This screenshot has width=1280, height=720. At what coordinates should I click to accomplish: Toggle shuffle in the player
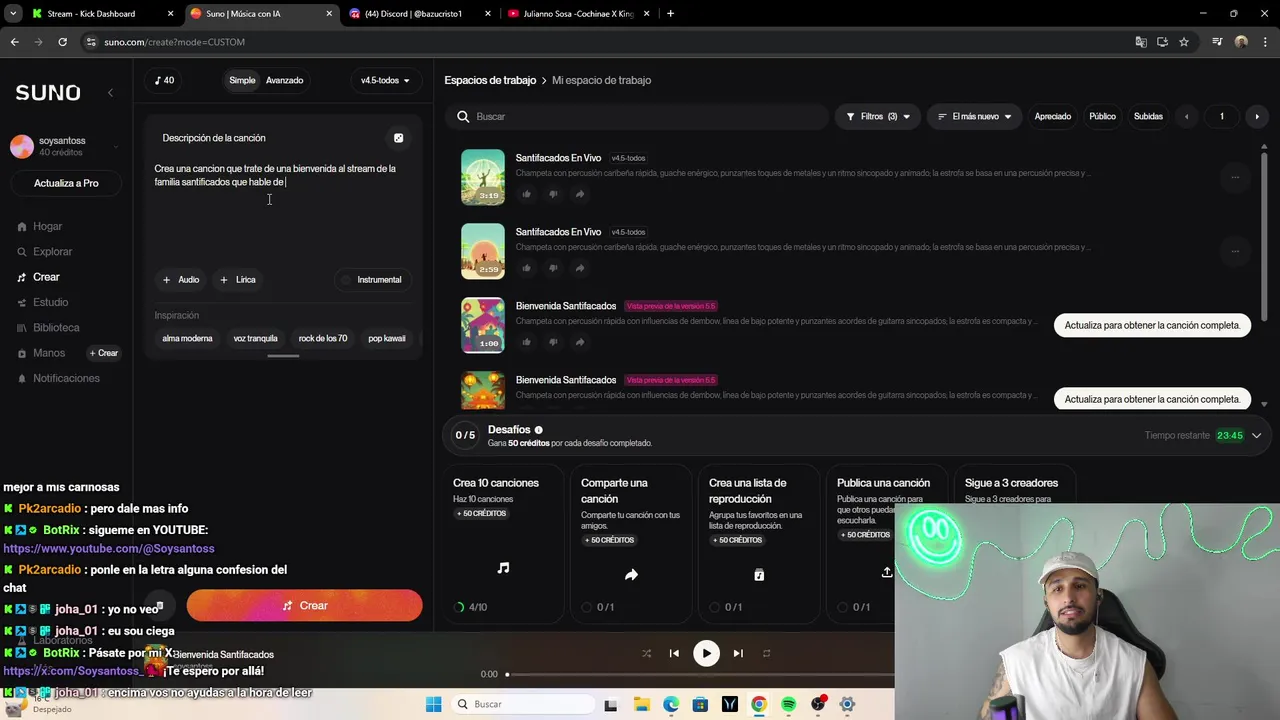(x=646, y=653)
